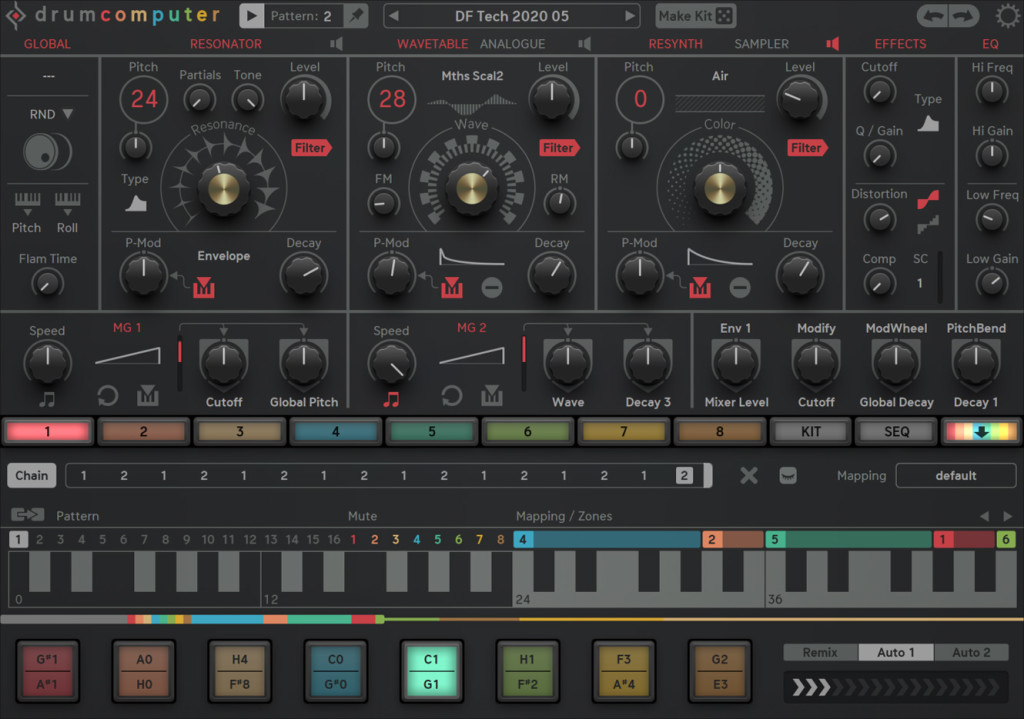Select the stepped distortion type icon

[927, 226]
